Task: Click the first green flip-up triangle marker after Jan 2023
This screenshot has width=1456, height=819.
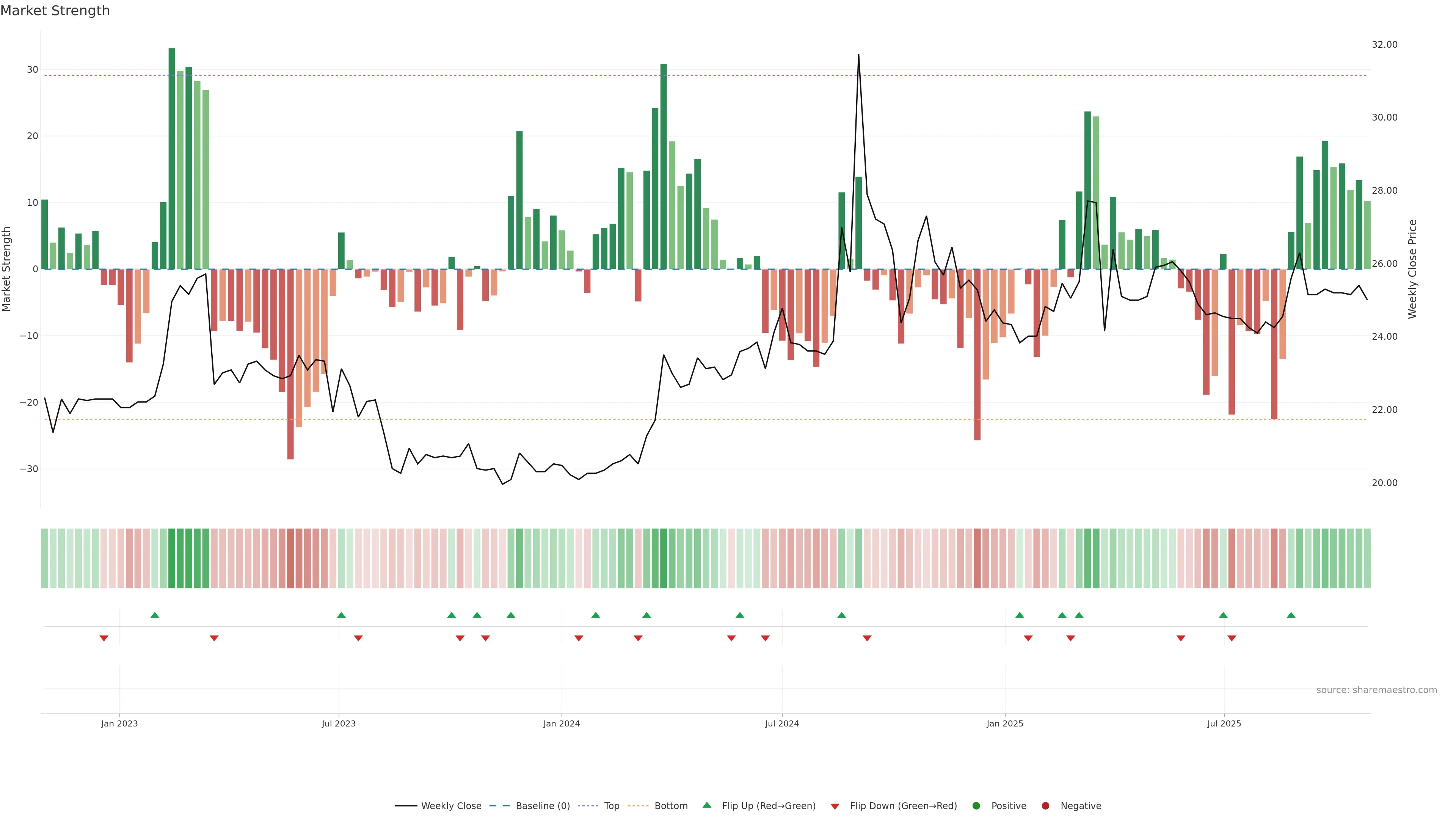Action: [155, 615]
